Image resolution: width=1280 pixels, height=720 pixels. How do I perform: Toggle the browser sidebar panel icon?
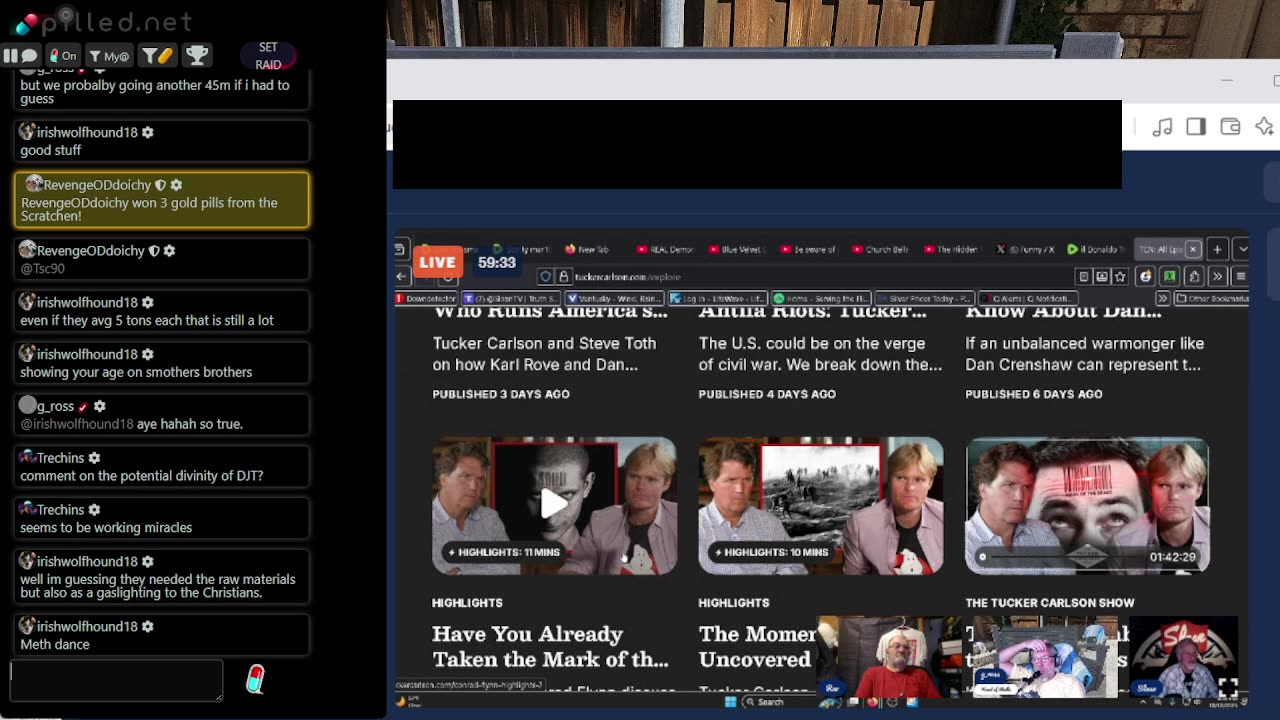tap(1196, 127)
